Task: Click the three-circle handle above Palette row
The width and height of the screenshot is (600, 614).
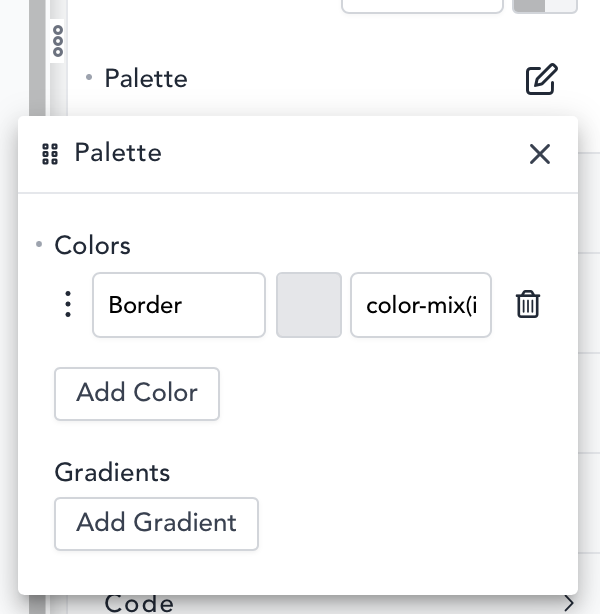Action: [58, 40]
